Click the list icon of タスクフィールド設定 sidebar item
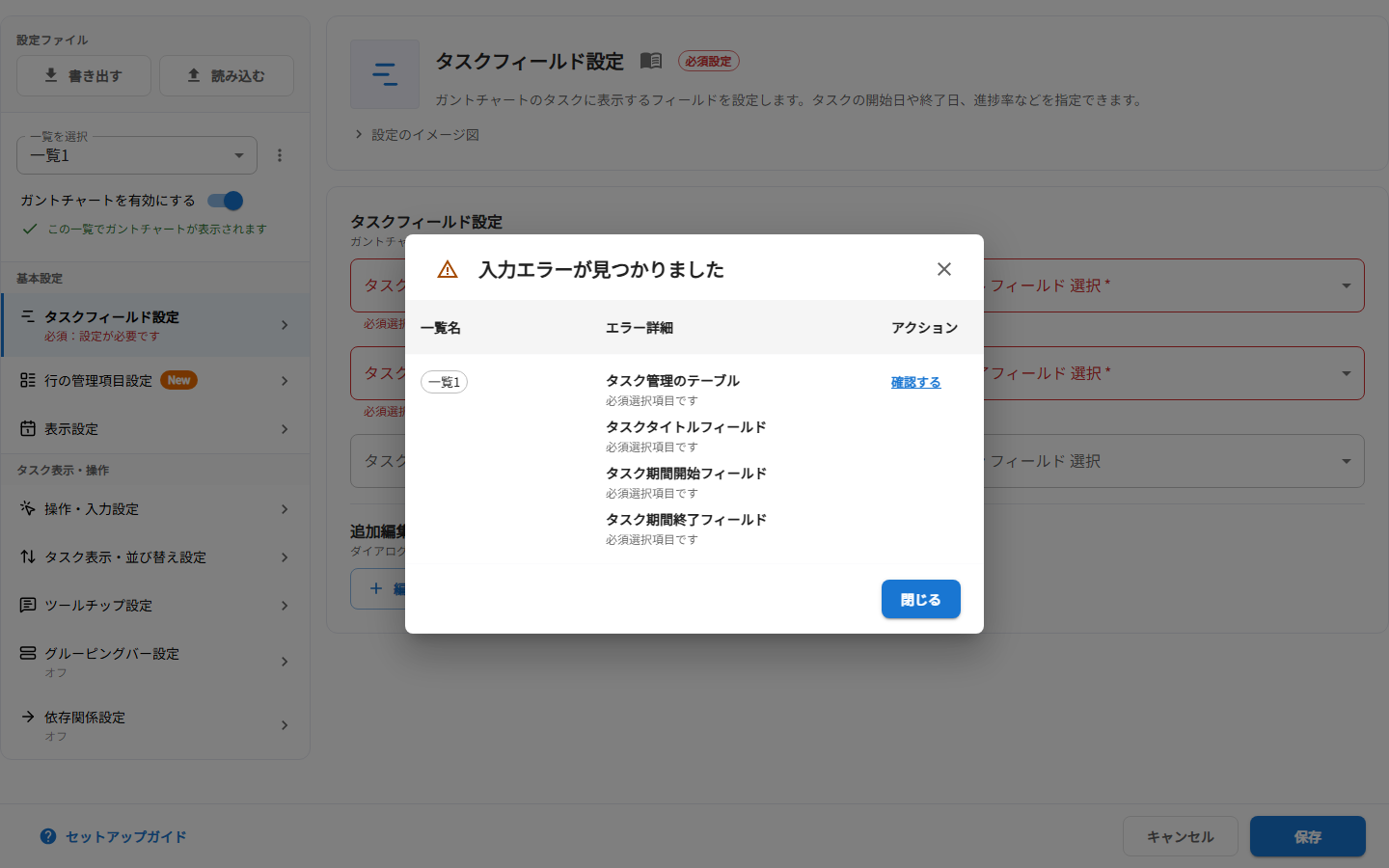 28,316
